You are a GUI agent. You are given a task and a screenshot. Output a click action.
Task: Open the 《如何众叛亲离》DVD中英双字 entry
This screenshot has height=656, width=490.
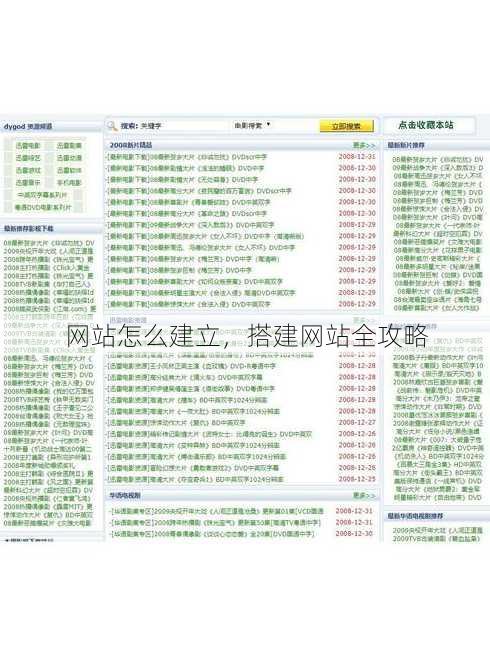click(x=195, y=281)
